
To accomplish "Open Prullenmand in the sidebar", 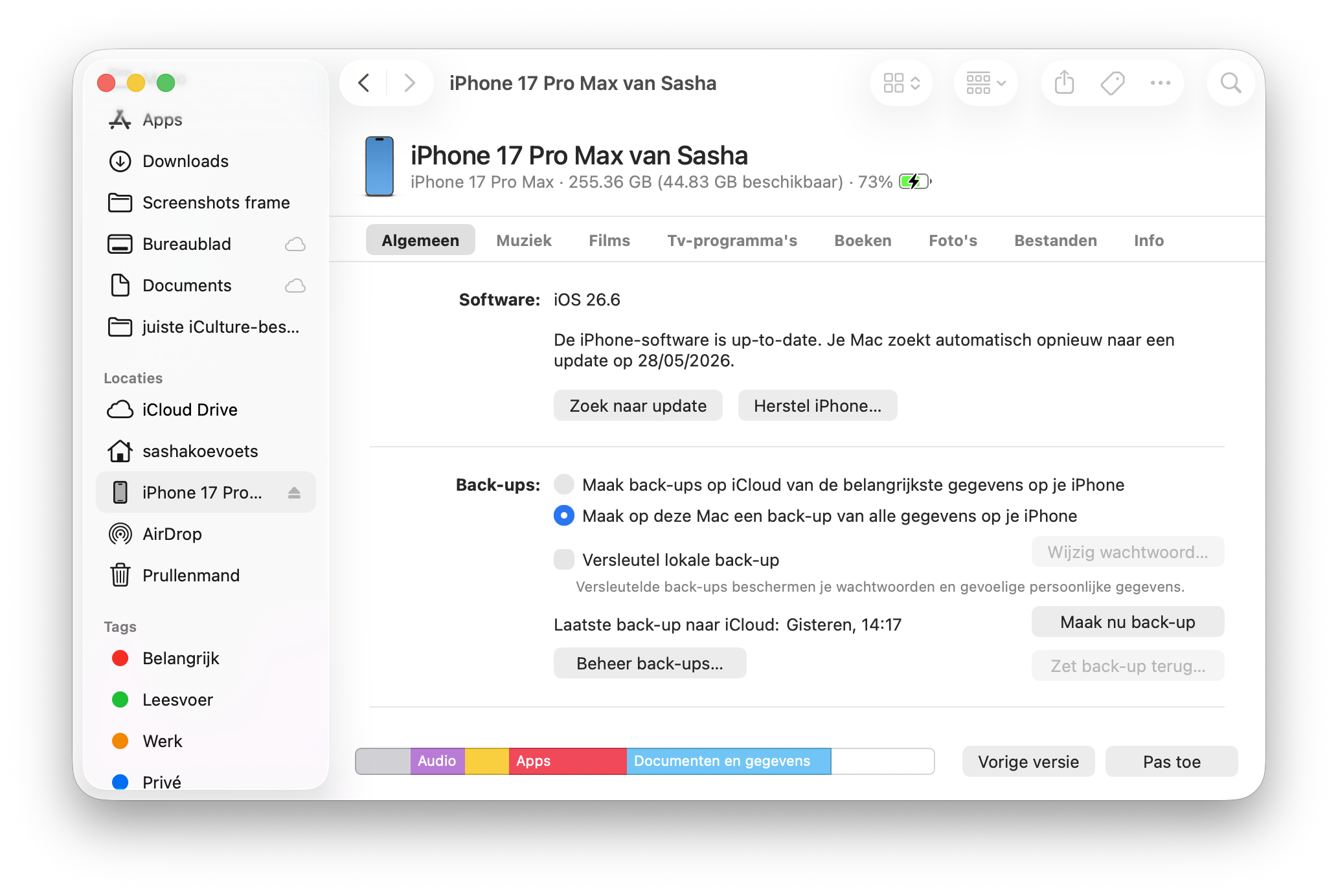I will 205,576.
